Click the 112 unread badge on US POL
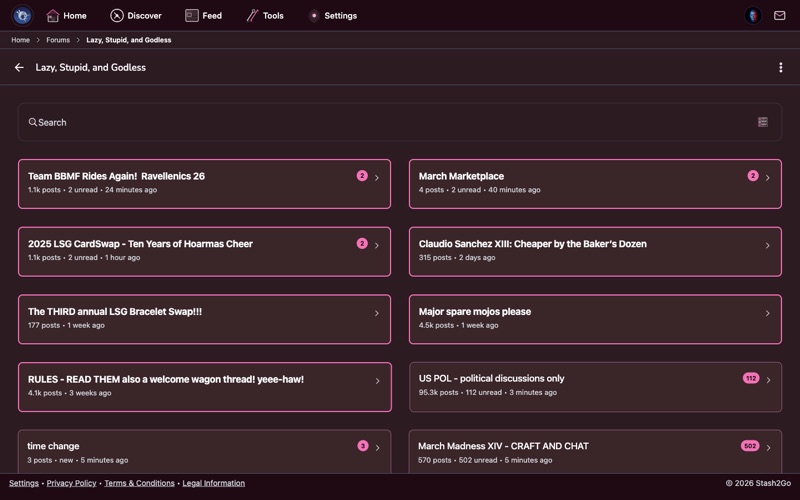 [751, 378]
